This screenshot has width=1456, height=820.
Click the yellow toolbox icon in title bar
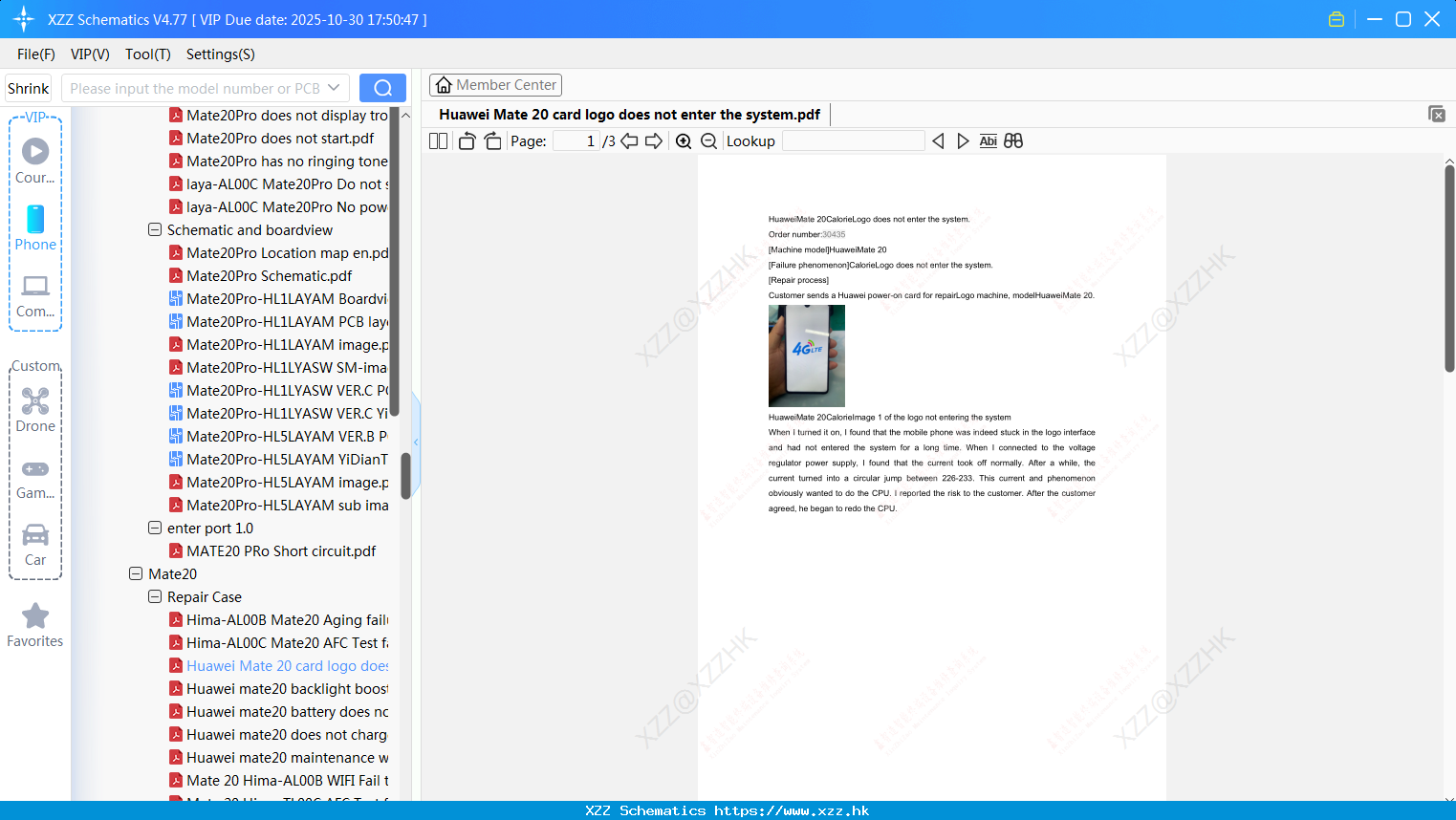[1336, 19]
